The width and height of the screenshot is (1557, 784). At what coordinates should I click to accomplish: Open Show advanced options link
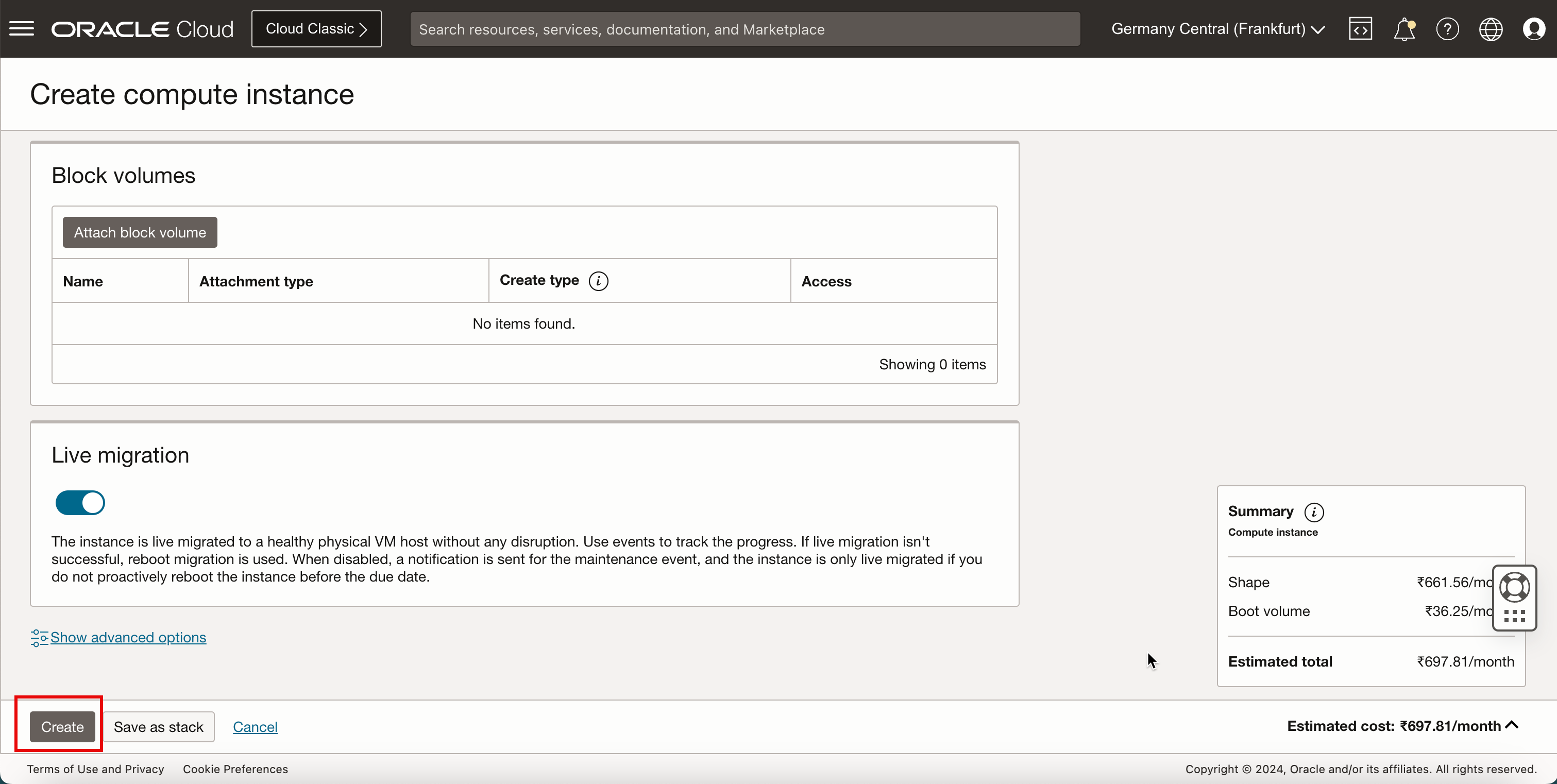(128, 638)
